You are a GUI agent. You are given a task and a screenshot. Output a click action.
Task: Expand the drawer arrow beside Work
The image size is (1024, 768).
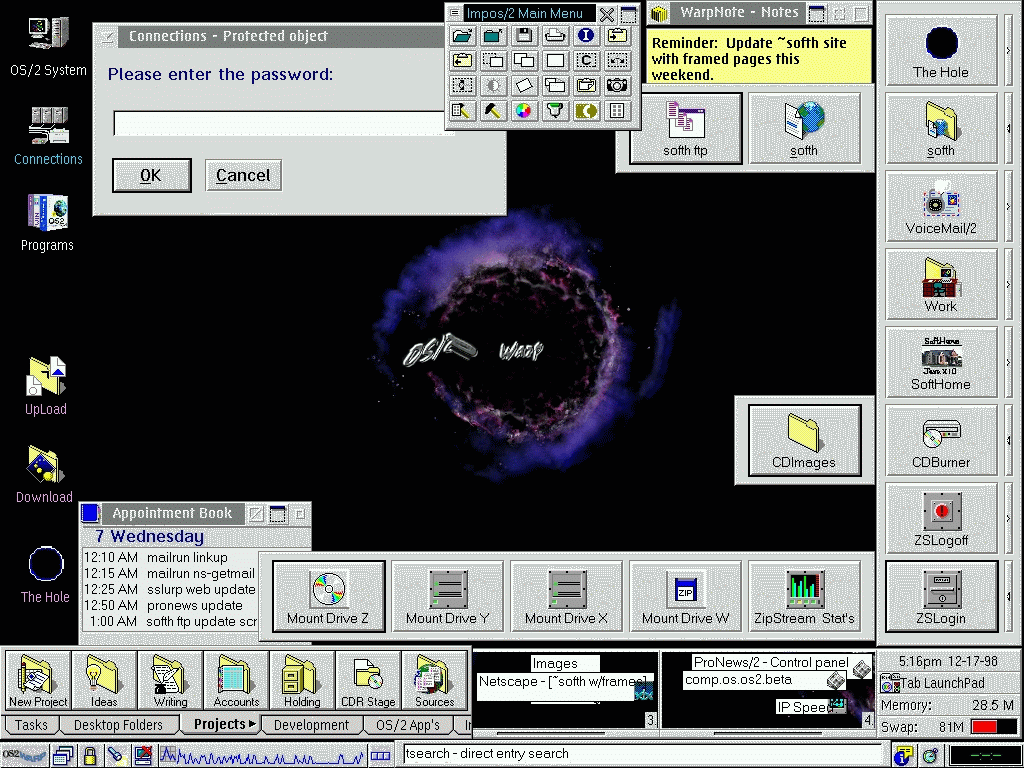[x=1008, y=285]
